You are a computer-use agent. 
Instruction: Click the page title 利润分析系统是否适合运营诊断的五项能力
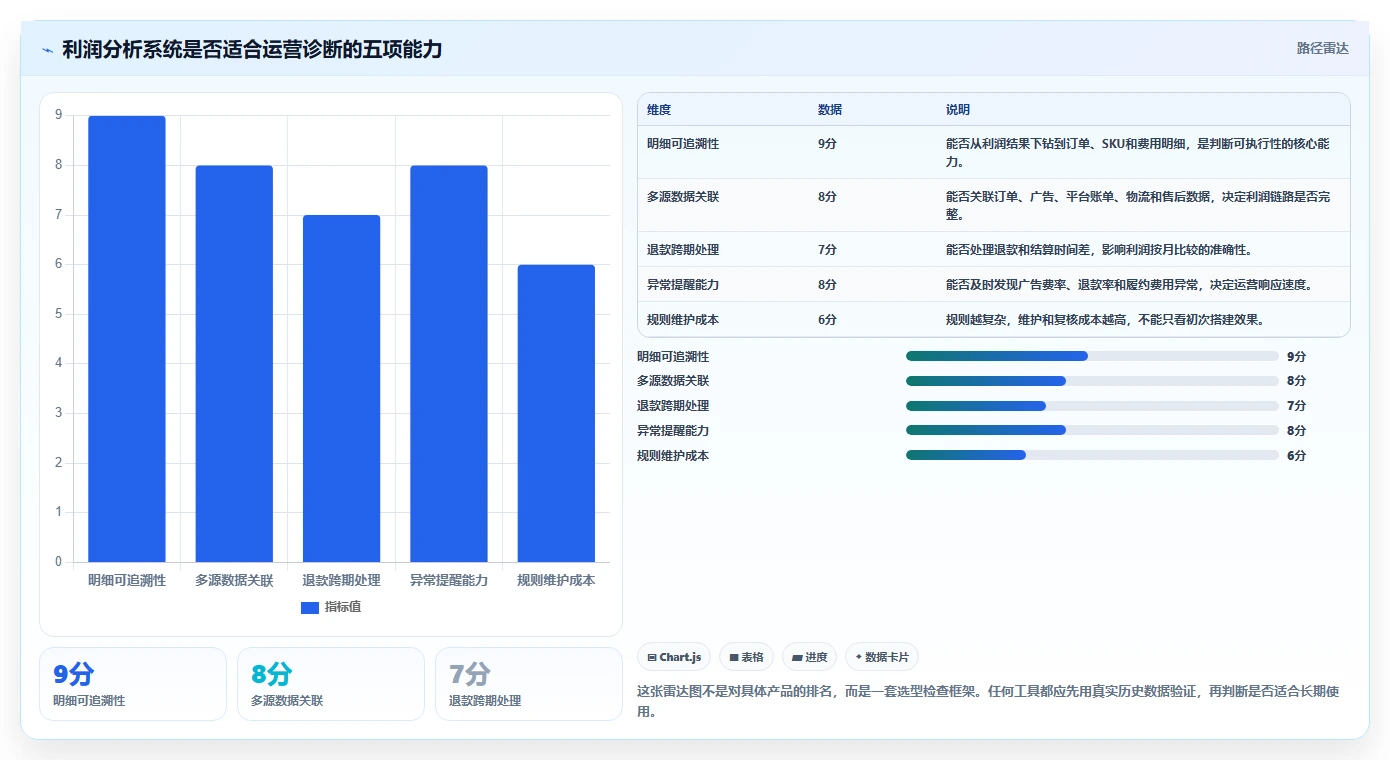[x=252, y=49]
